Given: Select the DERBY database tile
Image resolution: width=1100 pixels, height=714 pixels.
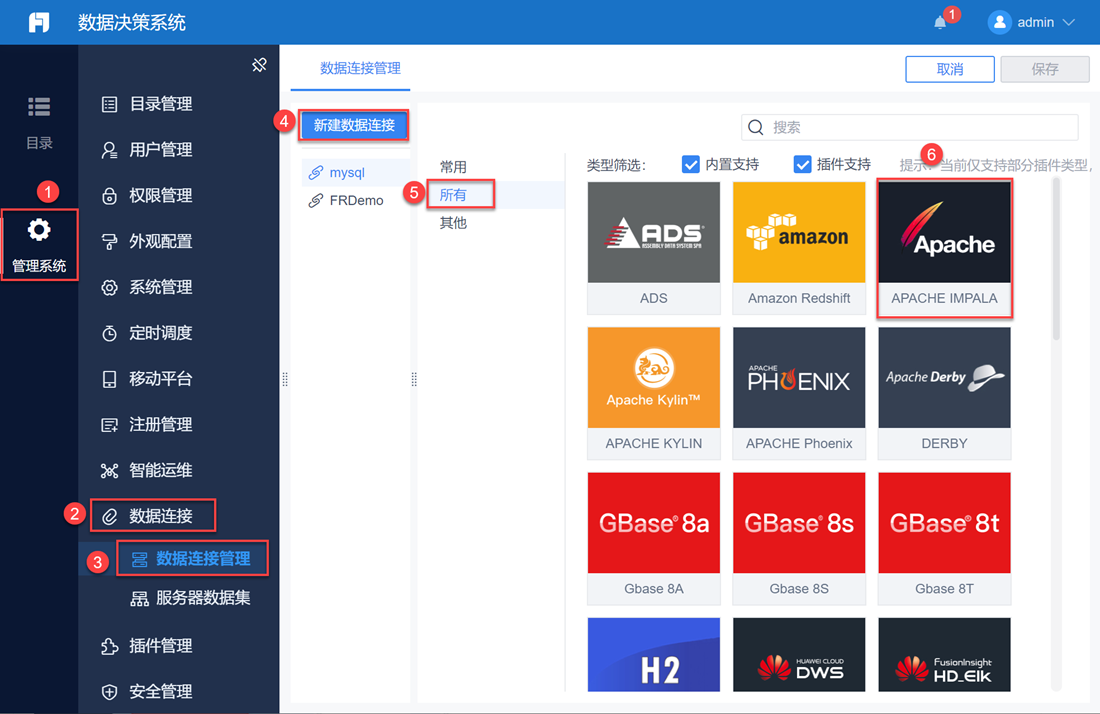Looking at the screenshot, I should point(944,393).
